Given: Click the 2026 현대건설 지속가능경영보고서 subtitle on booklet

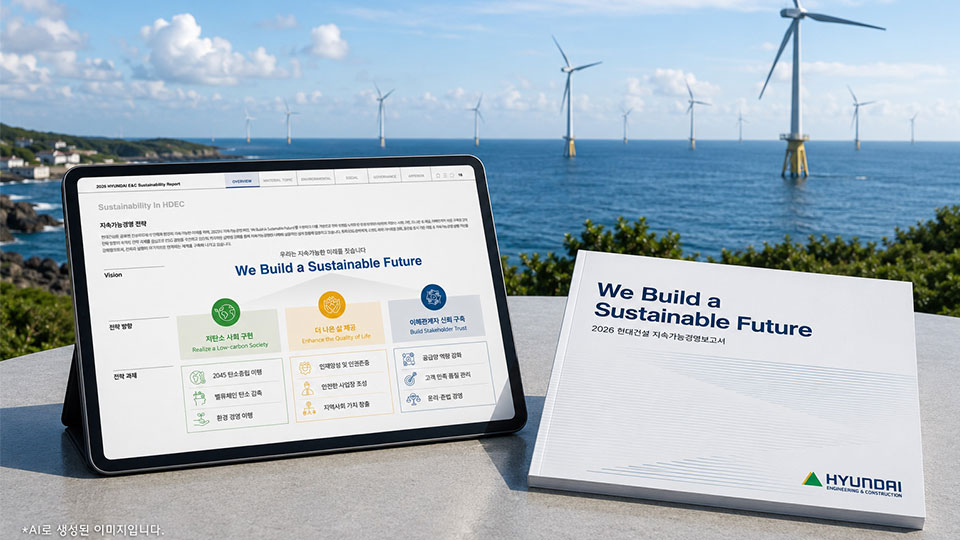Looking at the screenshot, I should point(658,334).
